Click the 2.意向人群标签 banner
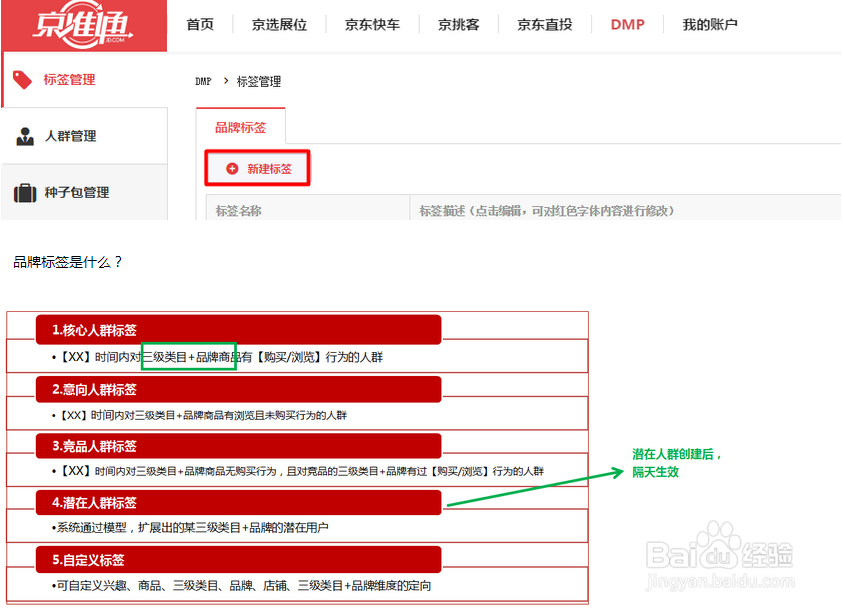The image size is (843, 611). [239, 389]
